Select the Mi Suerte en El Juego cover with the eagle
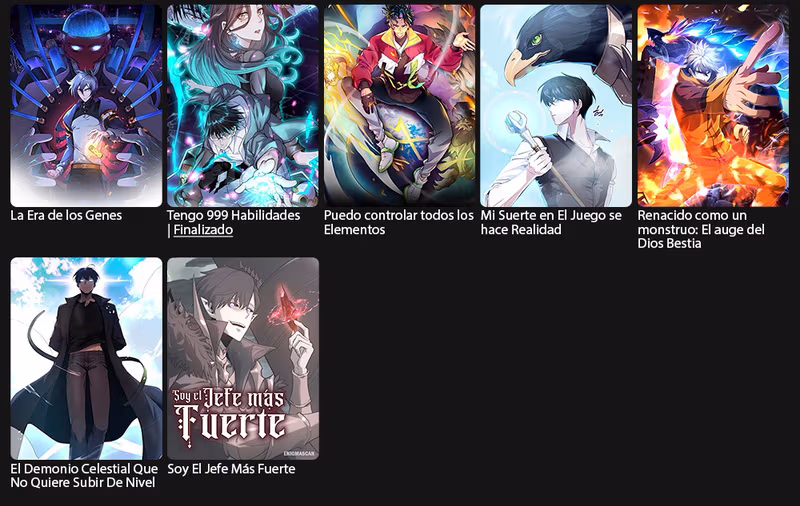Viewport: 800px width, 506px height. [556, 106]
